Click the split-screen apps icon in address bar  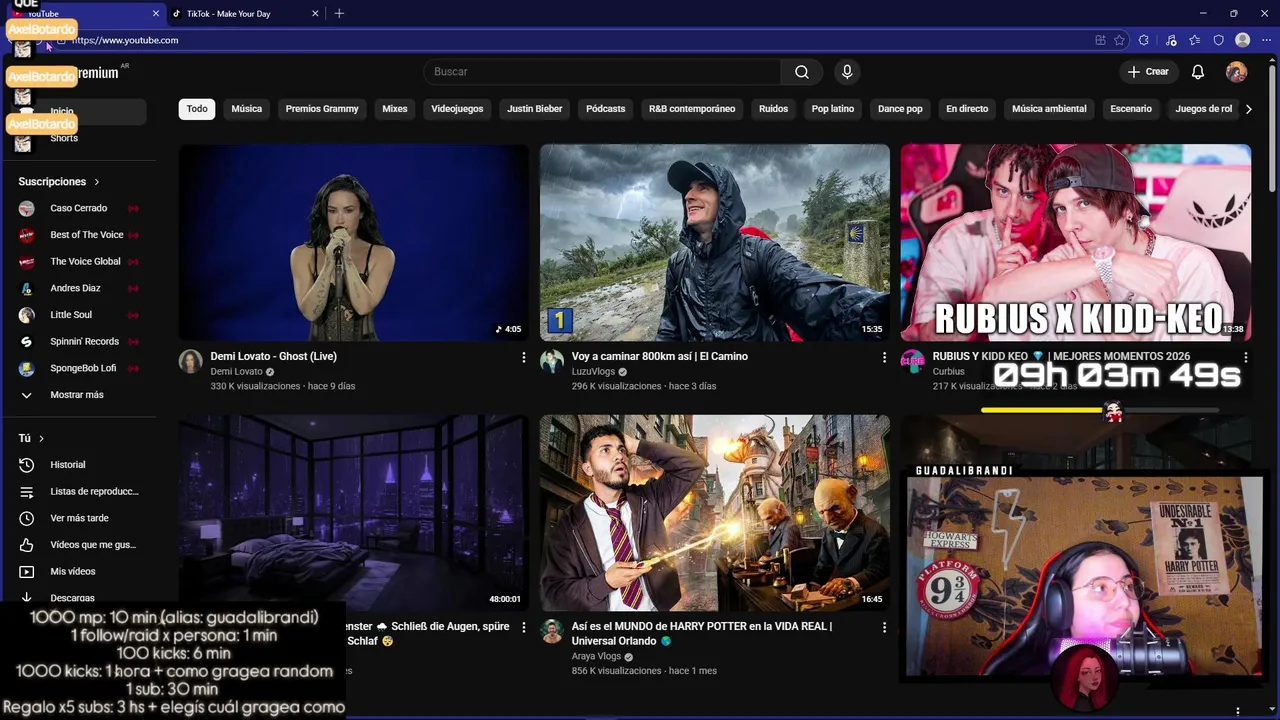point(1100,40)
